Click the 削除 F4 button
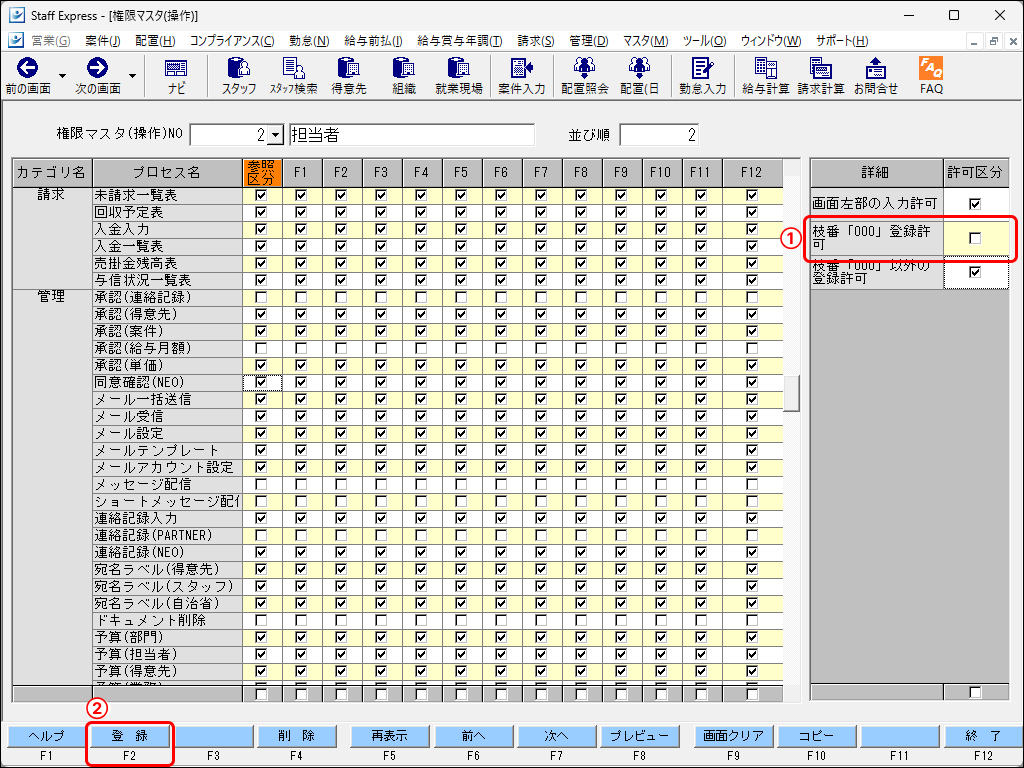This screenshot has width=1024, height=768. pyautogui.click(x=296, y=736)
